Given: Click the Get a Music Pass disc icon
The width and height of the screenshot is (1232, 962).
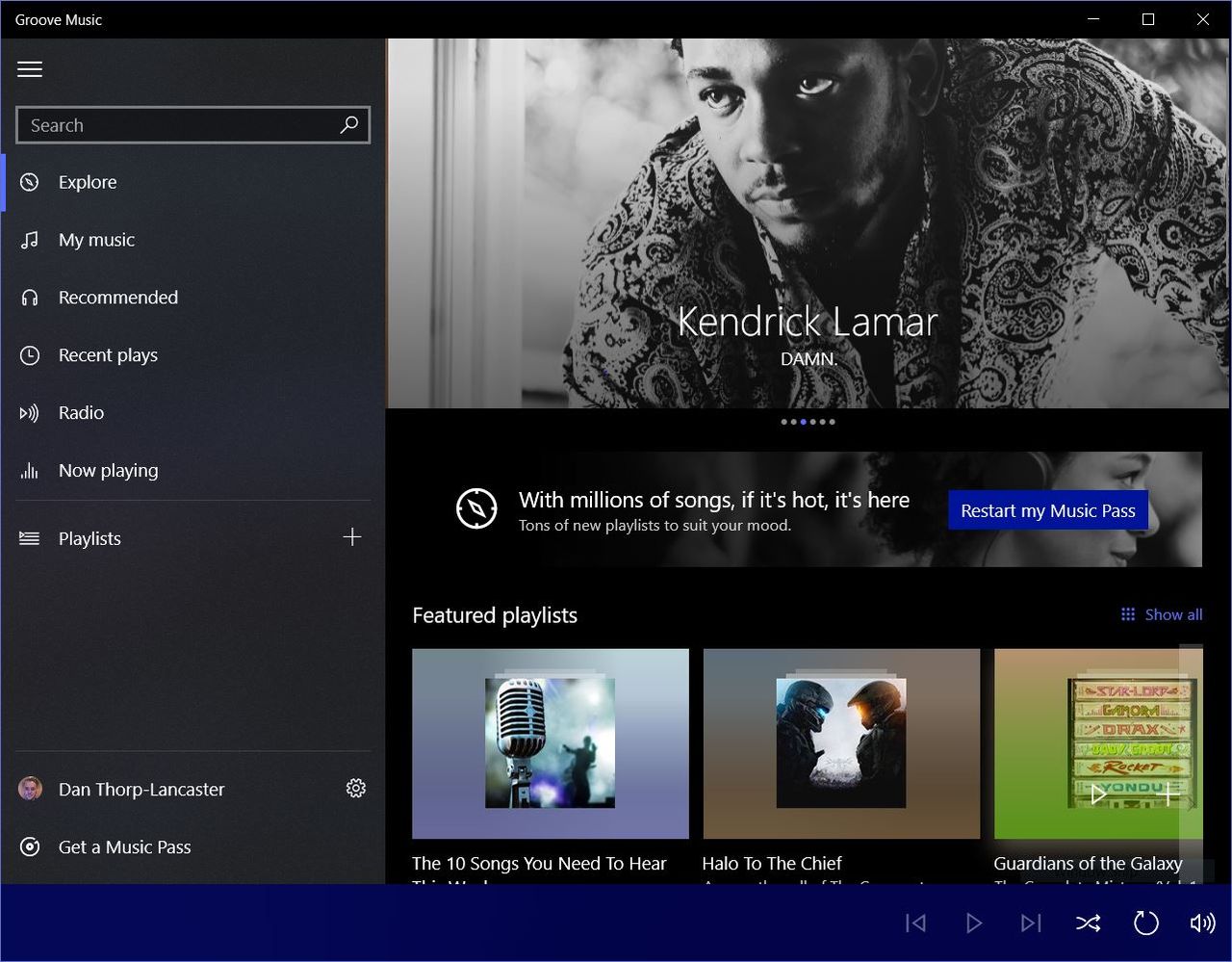Looking at the screenshot, I should coord(30,846).
